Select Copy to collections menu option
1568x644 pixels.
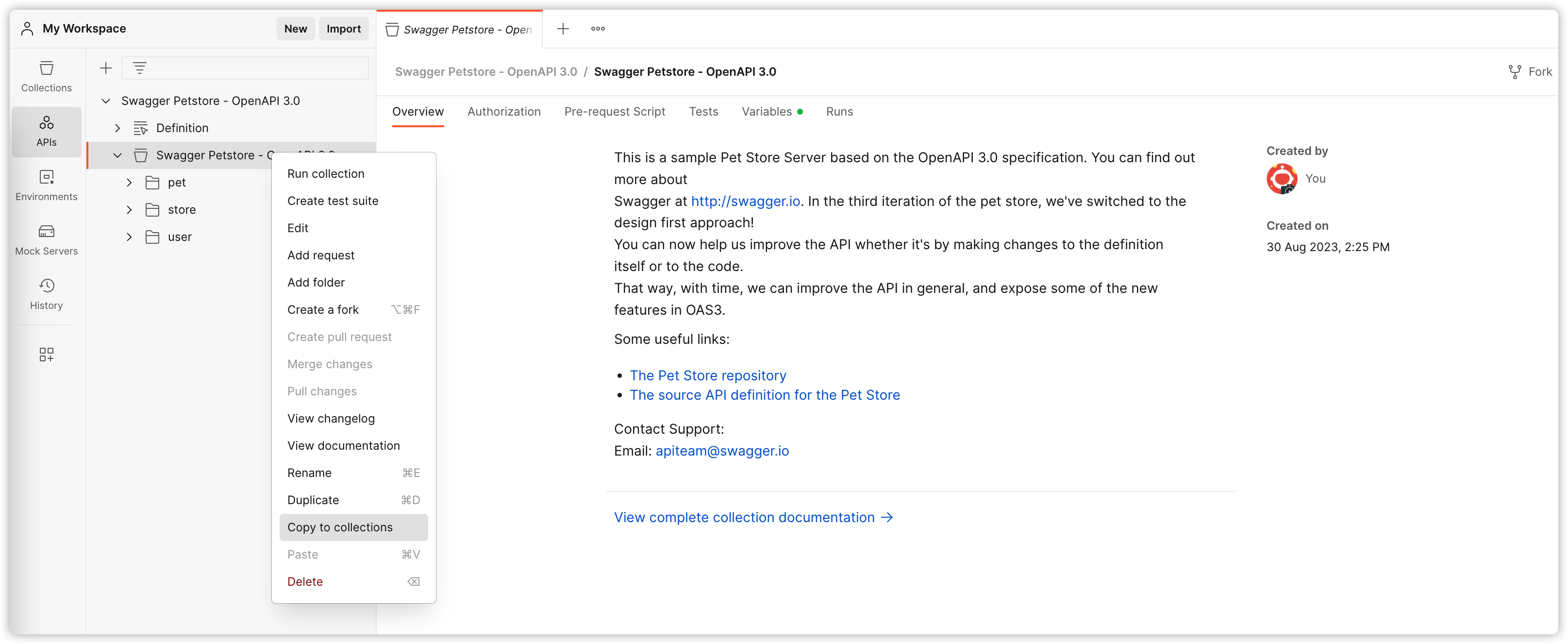pos(339,526)
